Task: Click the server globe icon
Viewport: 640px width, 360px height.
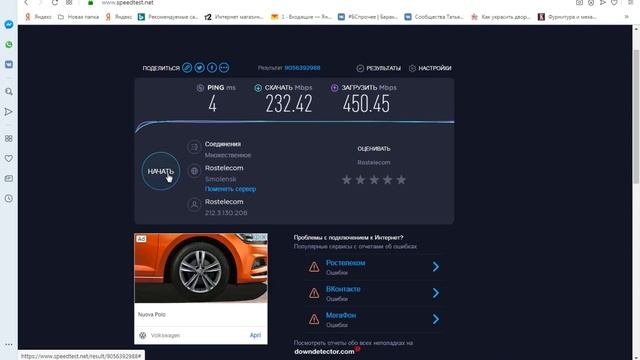Action: click(x=194, y=171)
